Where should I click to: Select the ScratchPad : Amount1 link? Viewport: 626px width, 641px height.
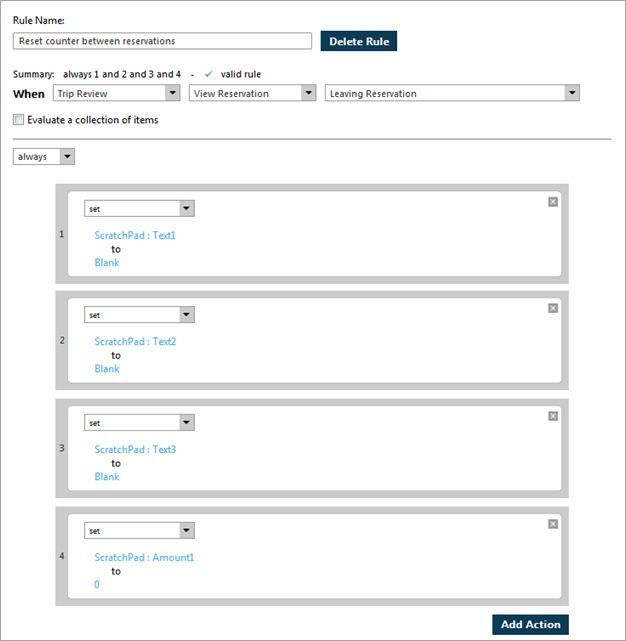[x=144, y=558]
